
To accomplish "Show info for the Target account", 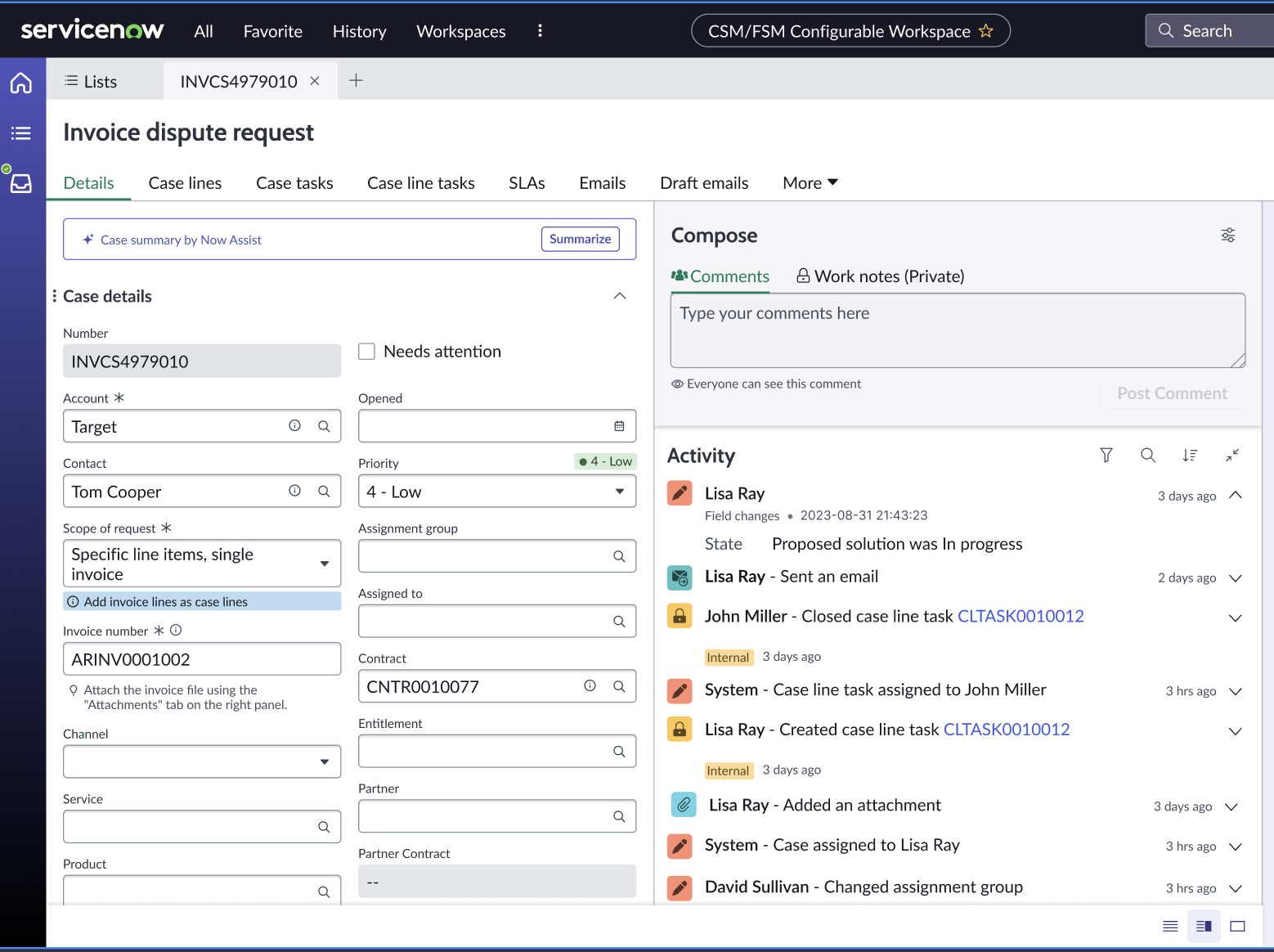I will pos(294,426).
